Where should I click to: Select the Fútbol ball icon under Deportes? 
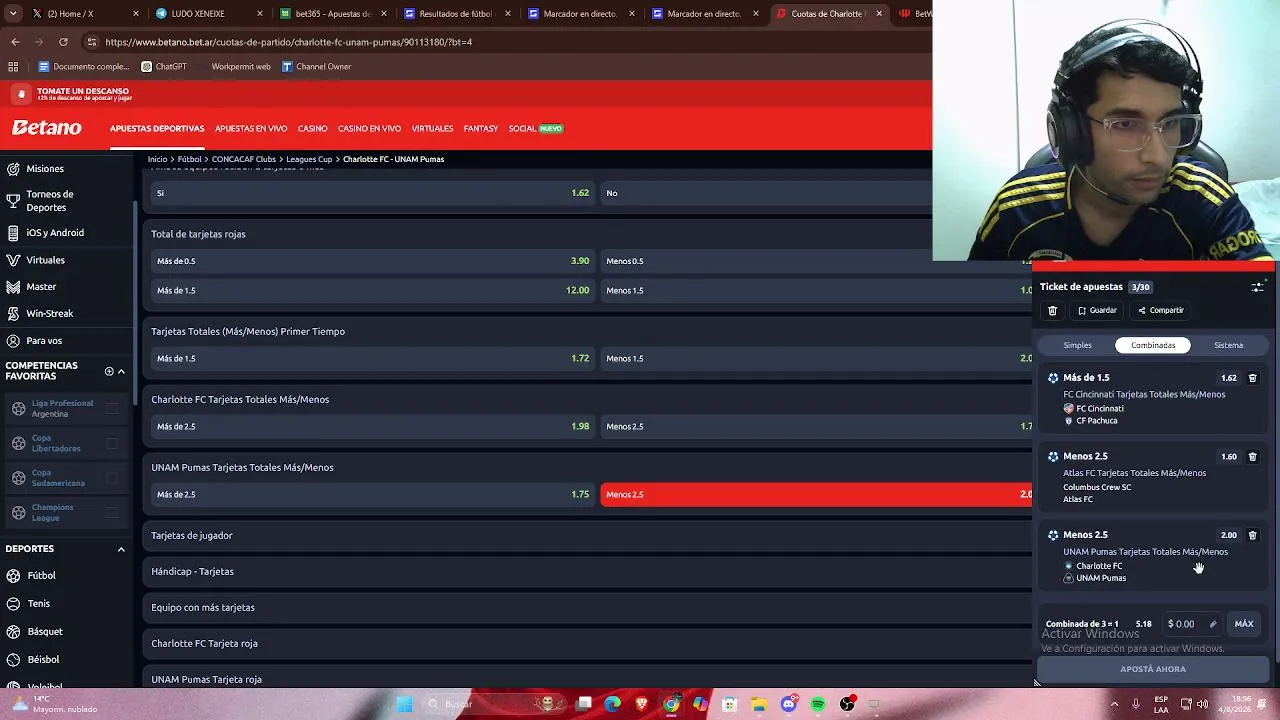click(x=14, y=576)
